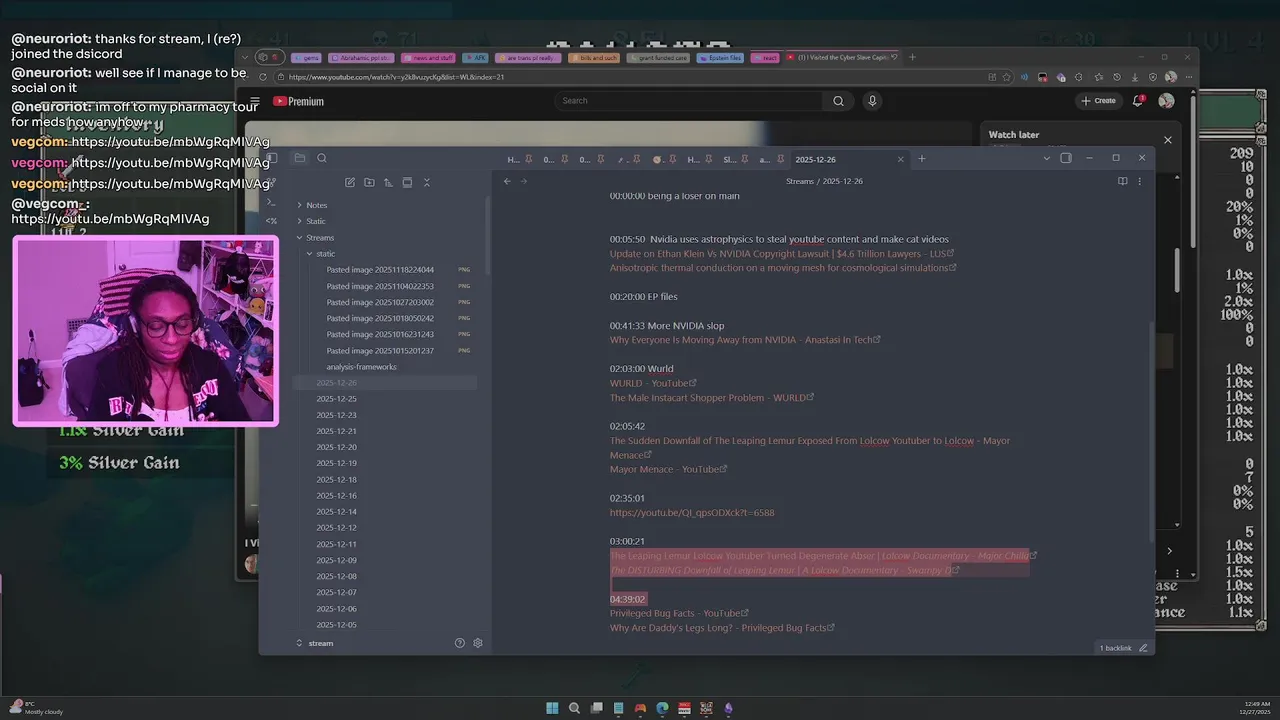
Task: Collapse the Streams folder
Action: click(x=320, y=238)
